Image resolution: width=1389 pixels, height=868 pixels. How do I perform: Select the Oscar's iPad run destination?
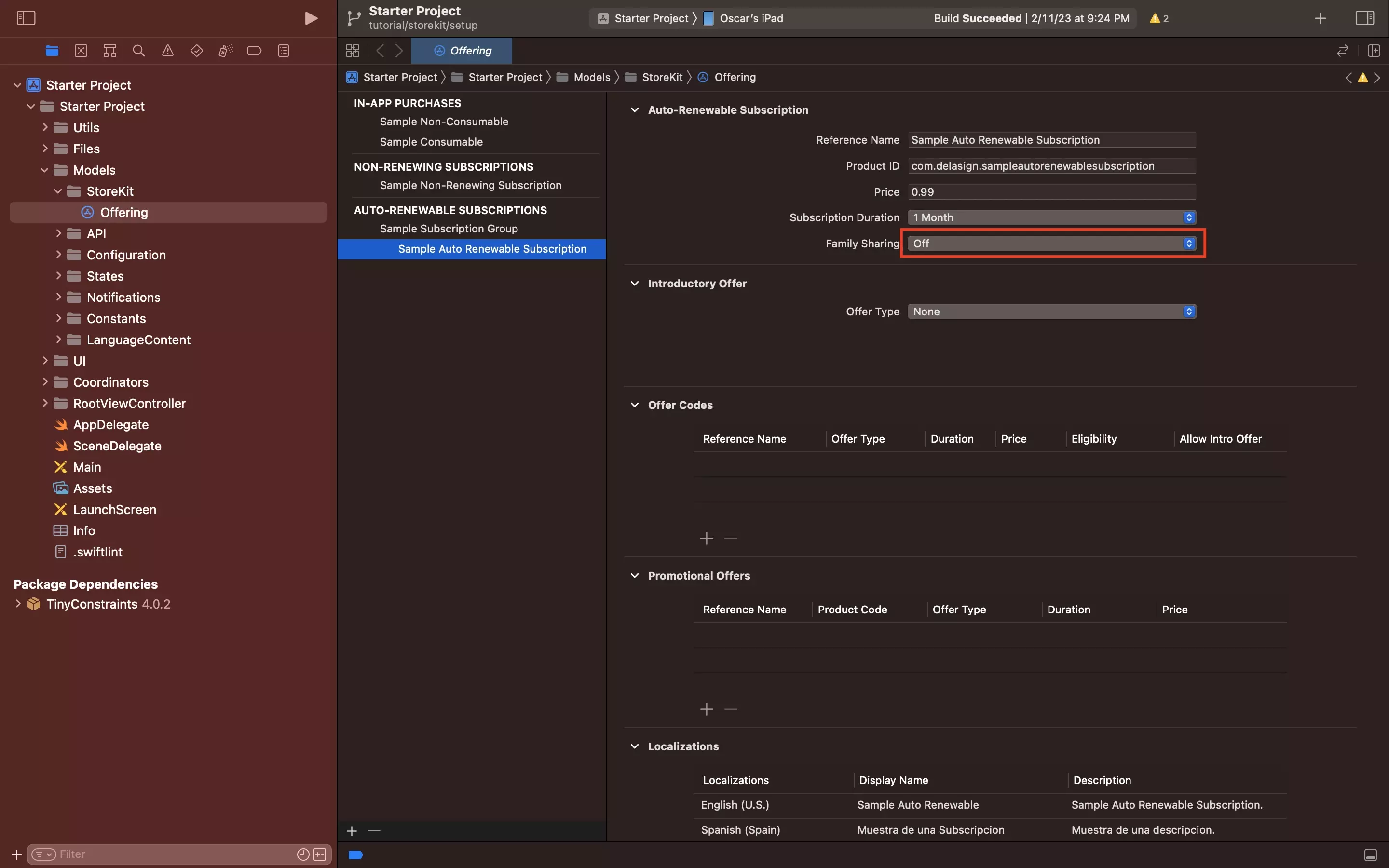pos(743,18)
